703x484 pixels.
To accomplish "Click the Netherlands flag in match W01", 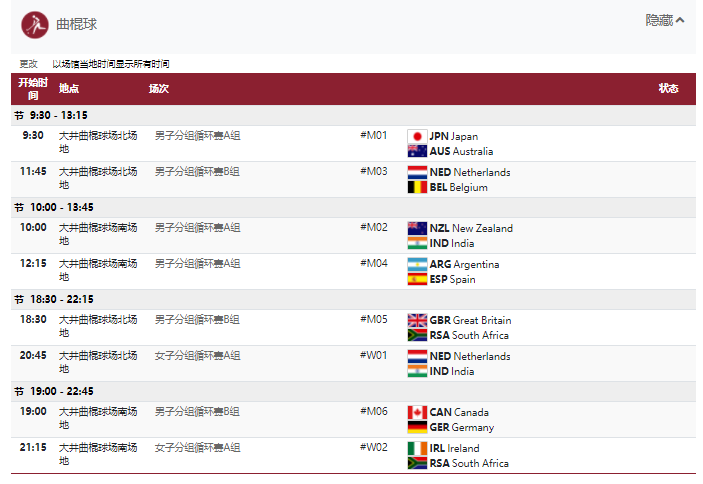I will (x=417, y=356).
